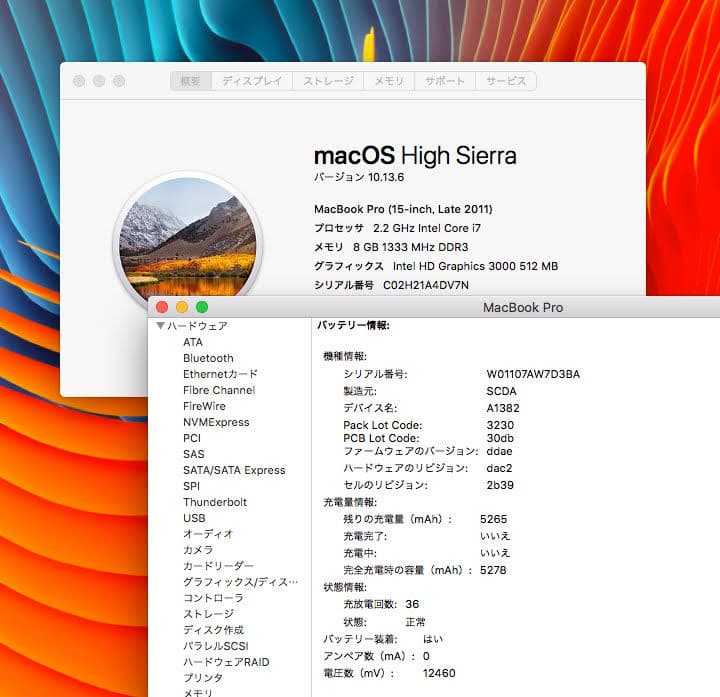Viewport: 720px width, 697px height.
Task: Click MacBook Pro (15-inch, Late 2011) text
Action: [403, 209]
